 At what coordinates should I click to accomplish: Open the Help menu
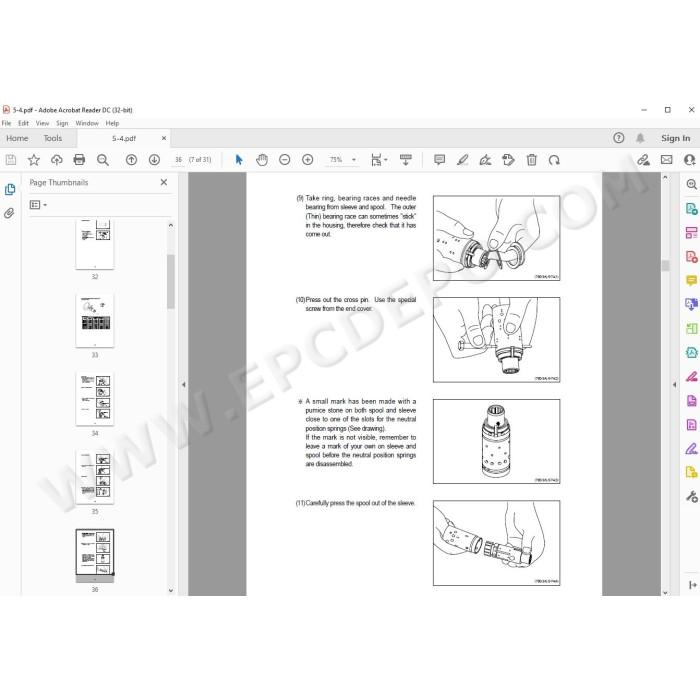click(112, 123)
